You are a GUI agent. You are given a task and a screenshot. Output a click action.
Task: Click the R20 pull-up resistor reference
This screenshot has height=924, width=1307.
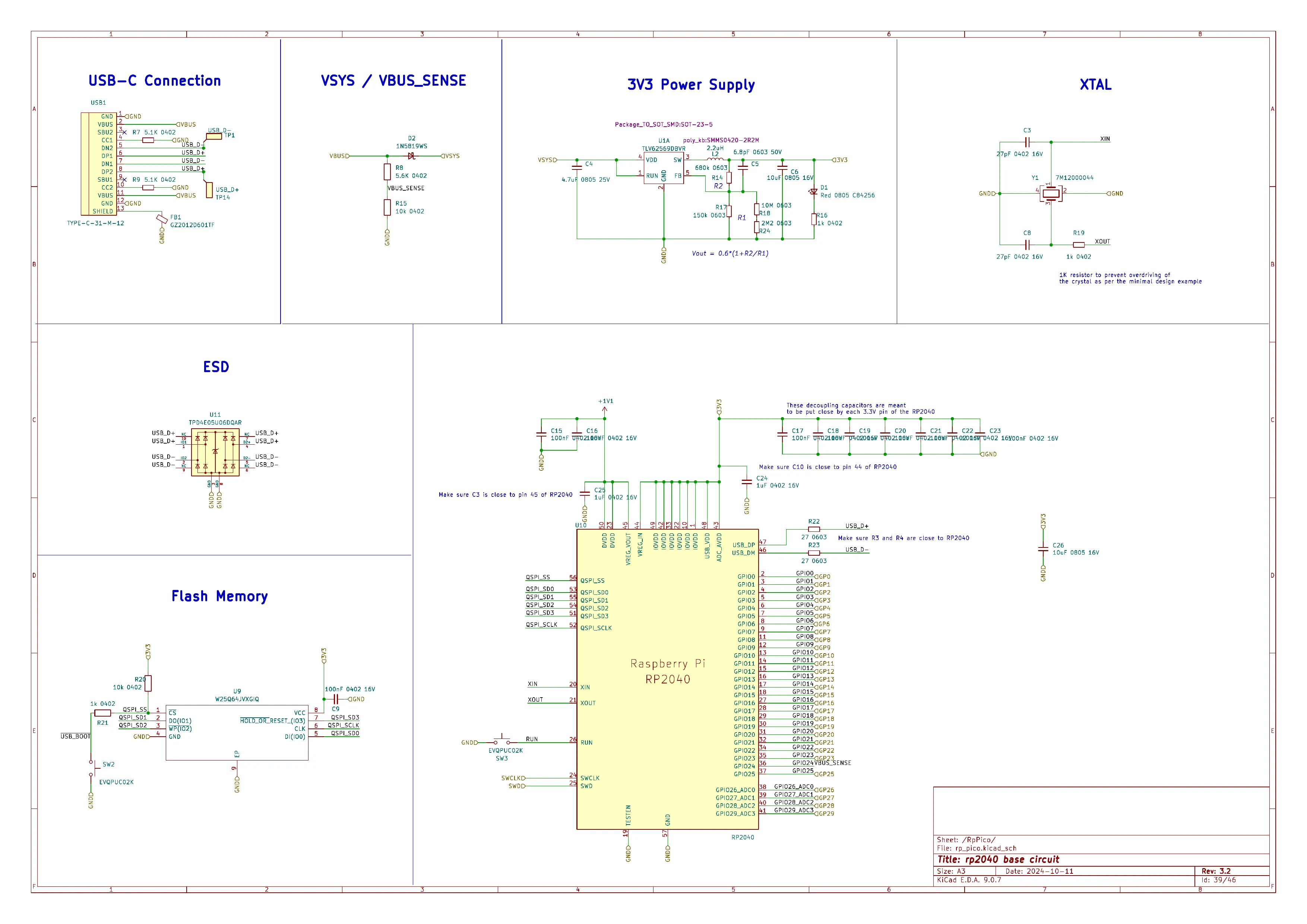click(140, 679)
